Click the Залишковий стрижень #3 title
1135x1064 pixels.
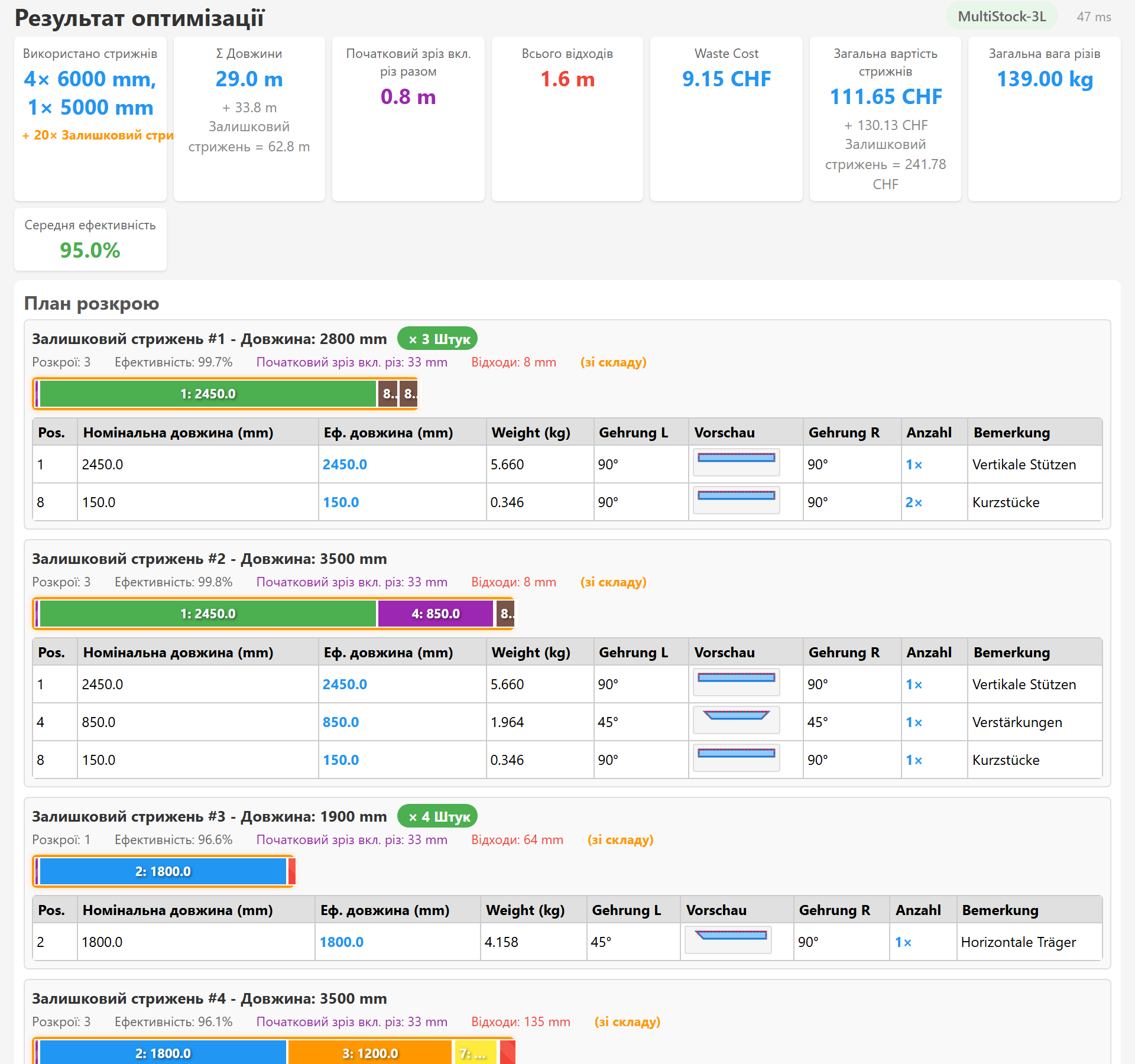209,817
